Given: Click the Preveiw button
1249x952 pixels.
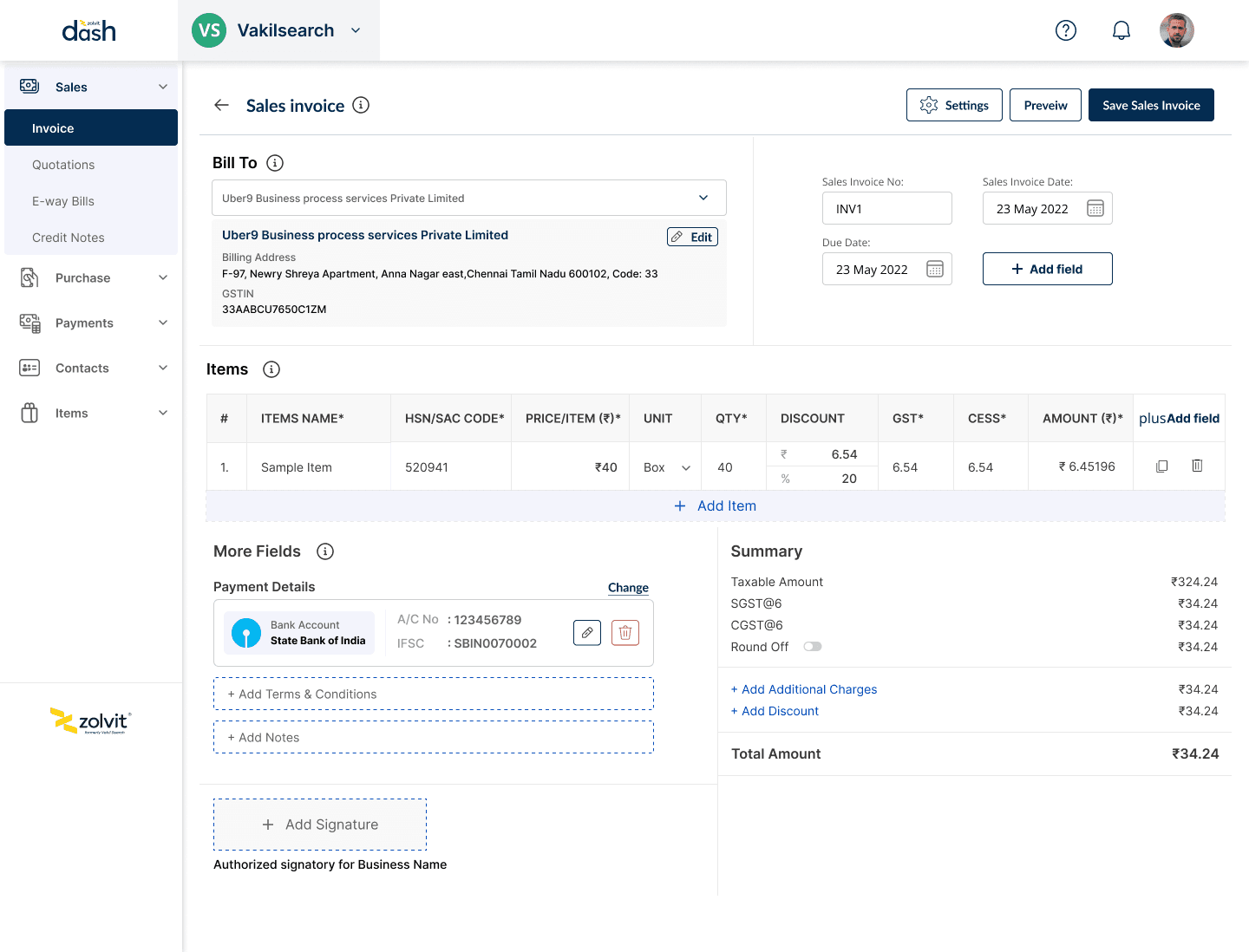Looking at the screenshot, I should pyautogui.click(x=1045, y=105).
